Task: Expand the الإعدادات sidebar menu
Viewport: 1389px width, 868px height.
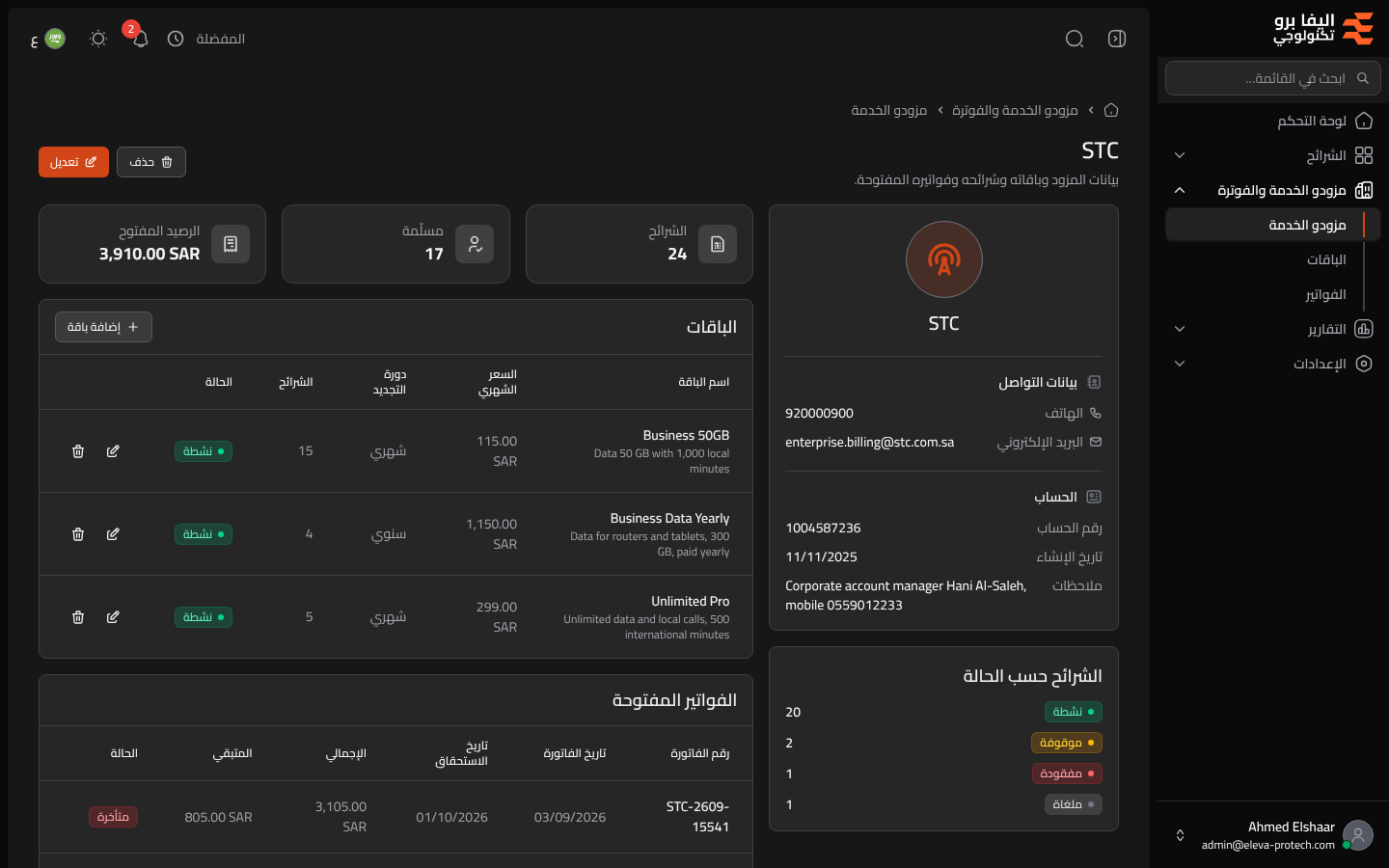Action: click(1273, 364)
